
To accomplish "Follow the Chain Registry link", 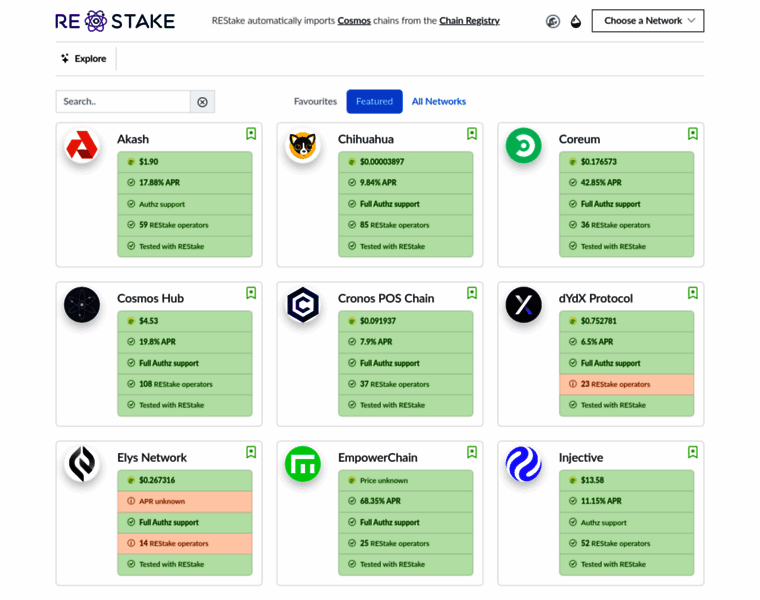I will (x=469, y=21).
